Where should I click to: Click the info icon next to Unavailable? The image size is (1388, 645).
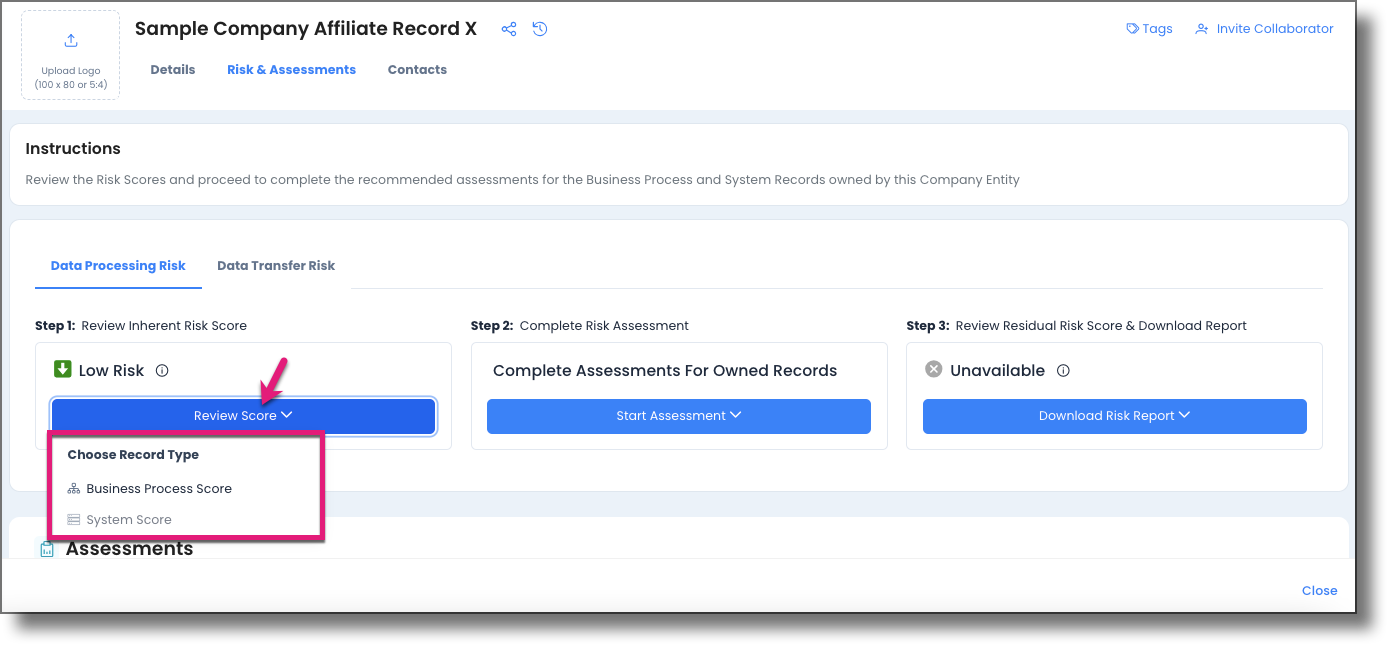click(1063, 370)
